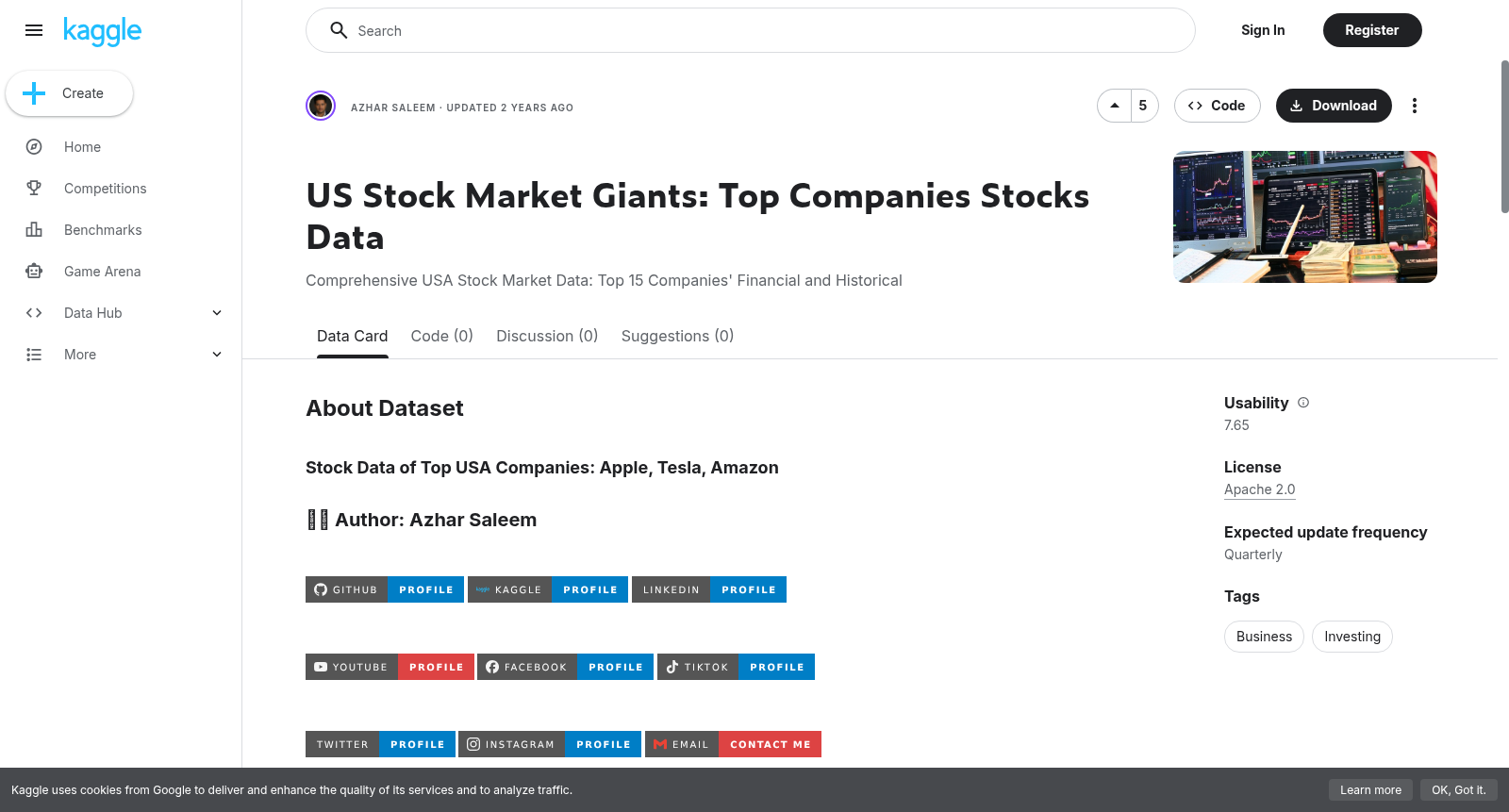Click the Create button
The height and width of the screenshot is (812, 1509).
point(69,93)
